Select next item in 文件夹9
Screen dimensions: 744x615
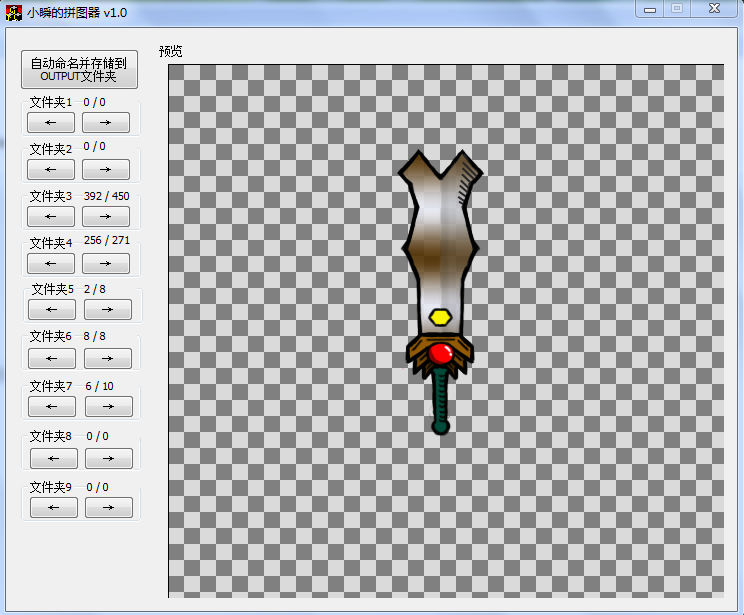coord(109,507)
